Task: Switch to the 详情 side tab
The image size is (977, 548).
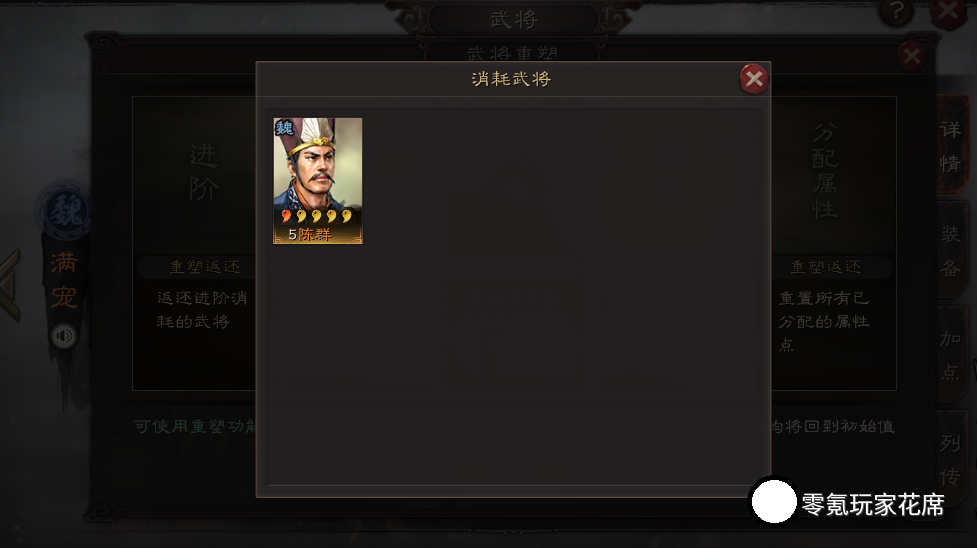Action: (x=951, y=147)
